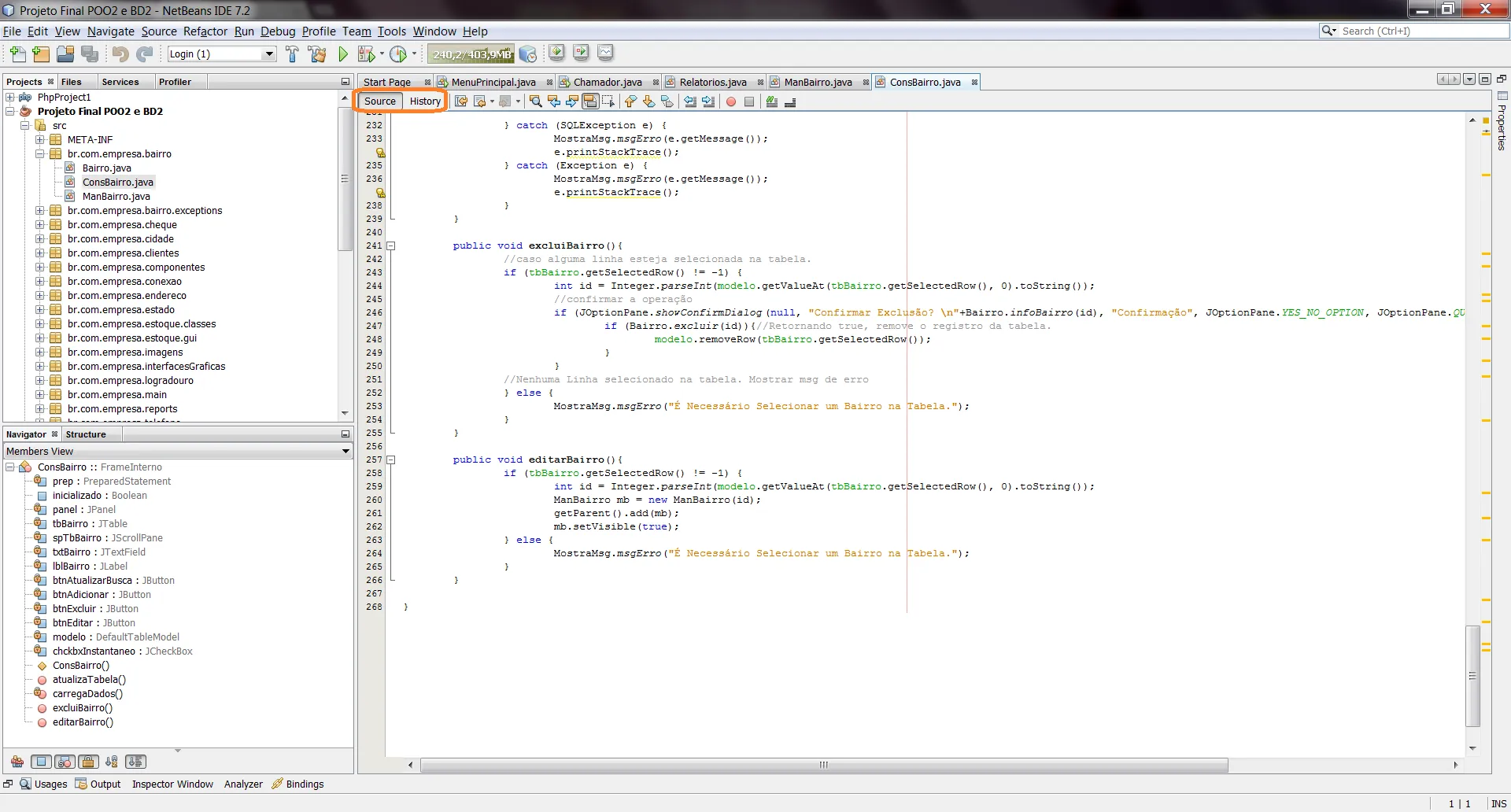Click the Run Project green arrow

[x=343, y=54]
